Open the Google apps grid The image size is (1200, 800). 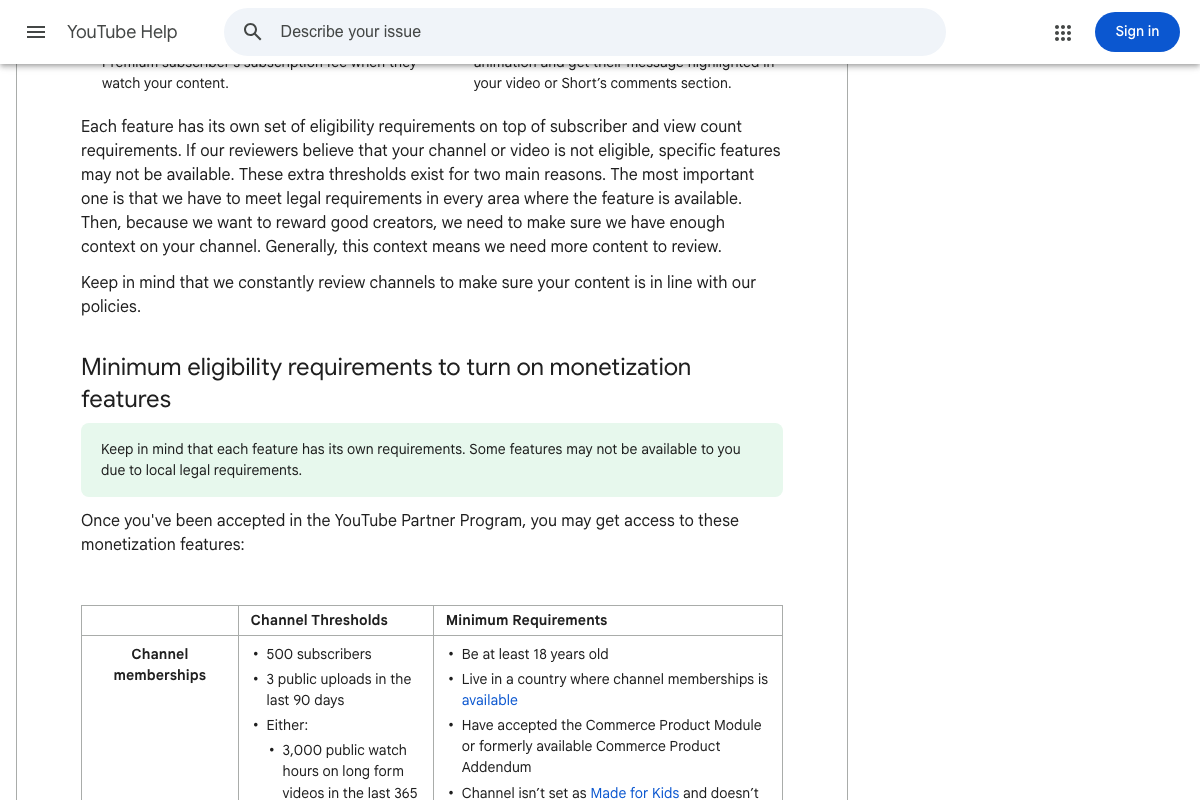(1063, 32)
